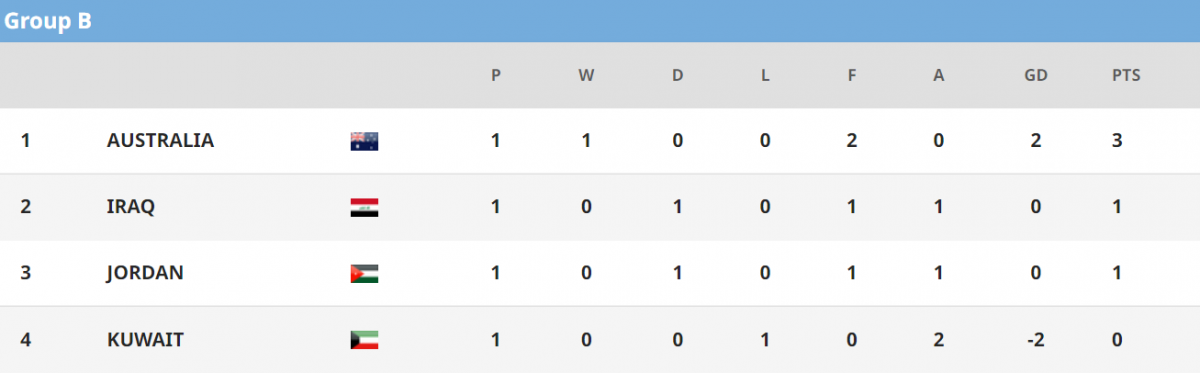Click the GD column header

tap(1036, 75)
